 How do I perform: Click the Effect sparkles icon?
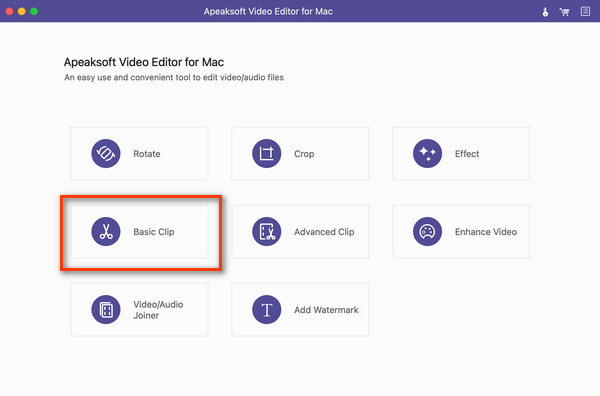427,153
